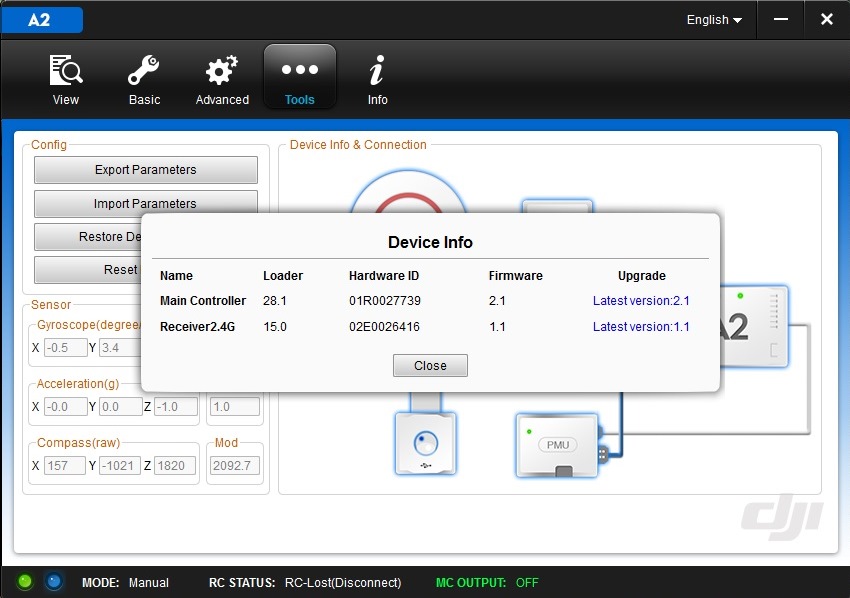
Task: Click the acceleration field showing 1.0
Action: click(235, 407)
